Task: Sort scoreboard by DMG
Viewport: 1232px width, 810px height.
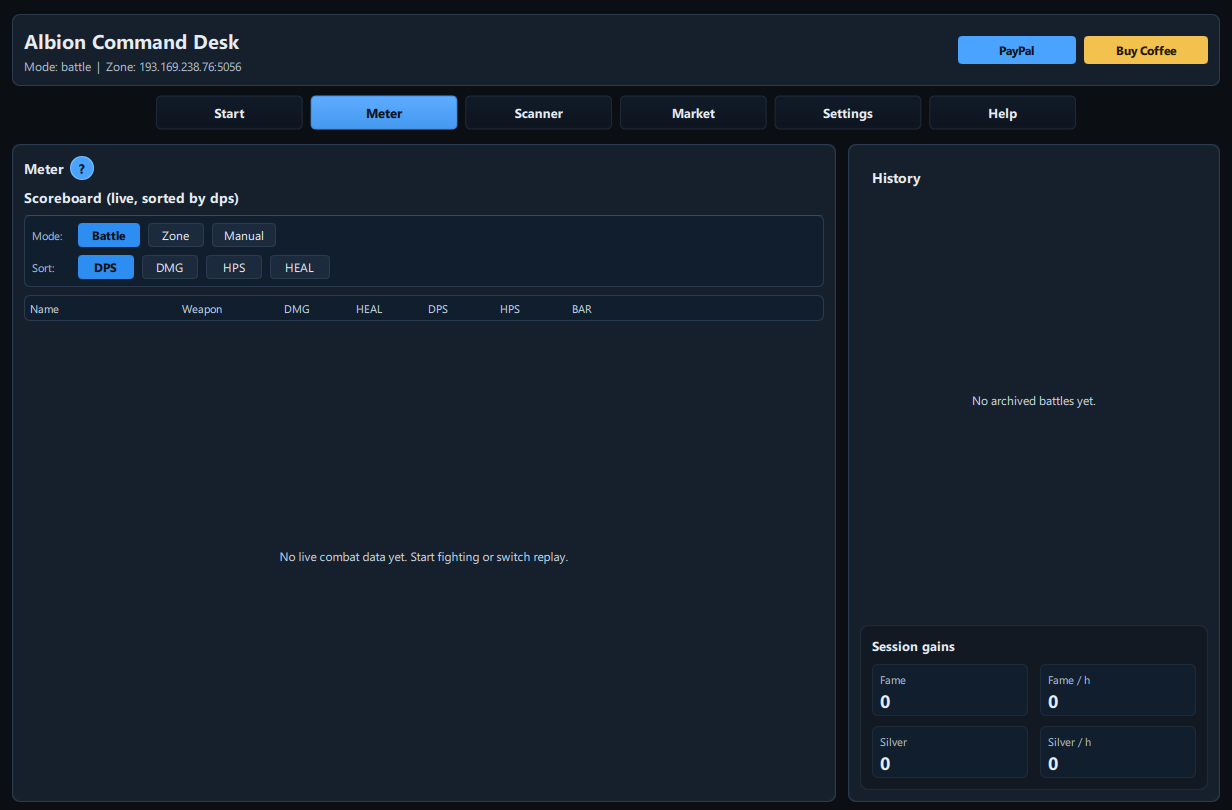Action: pyautogui.click(x=169, y=267)
